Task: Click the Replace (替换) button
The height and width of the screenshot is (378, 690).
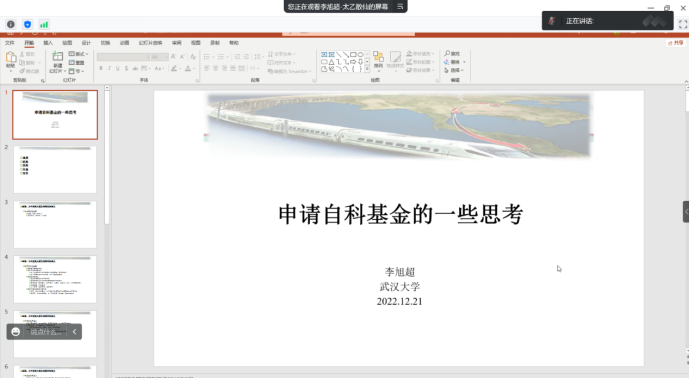Action: tap(455, 62)
